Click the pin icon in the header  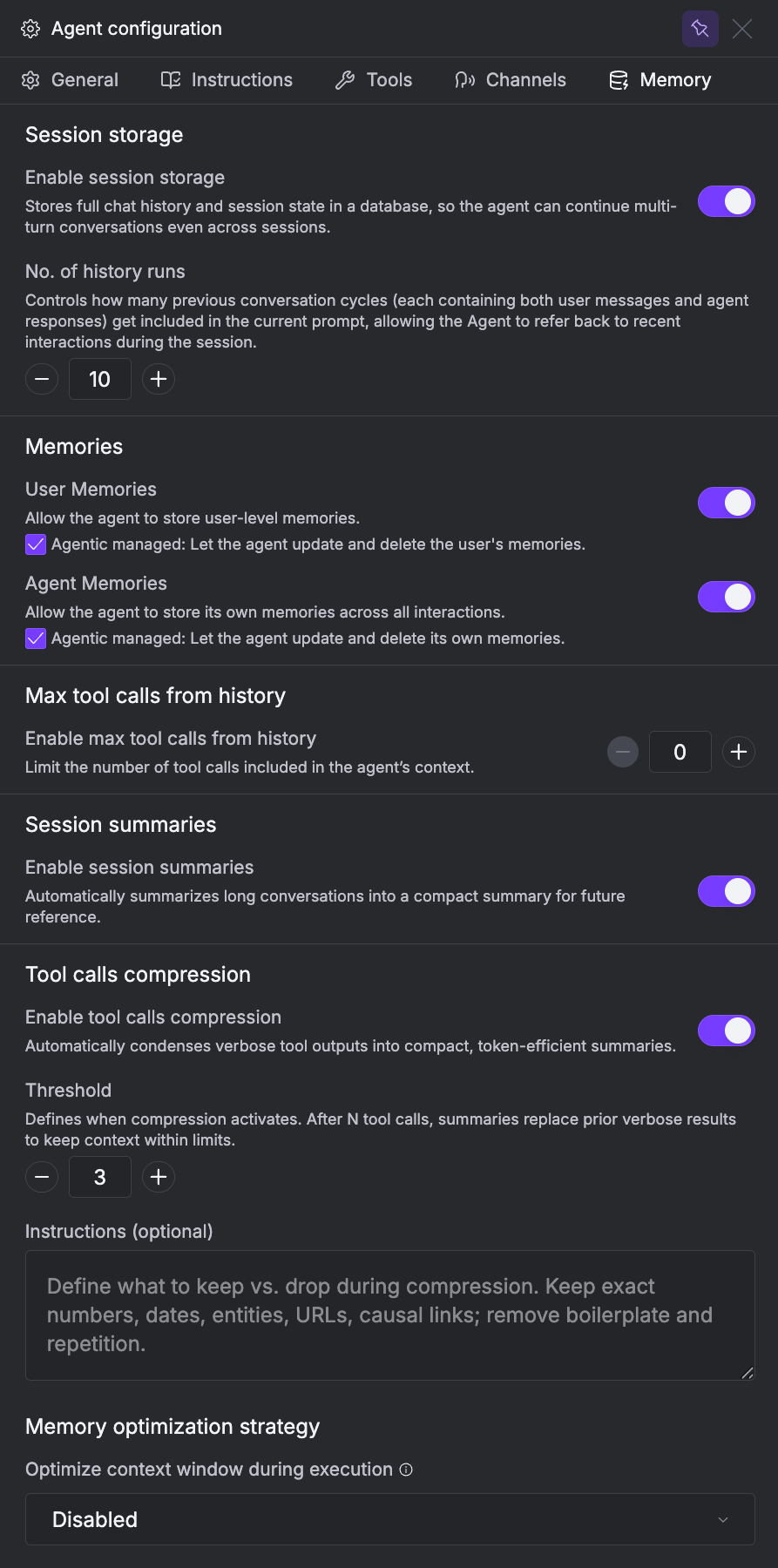700,29
